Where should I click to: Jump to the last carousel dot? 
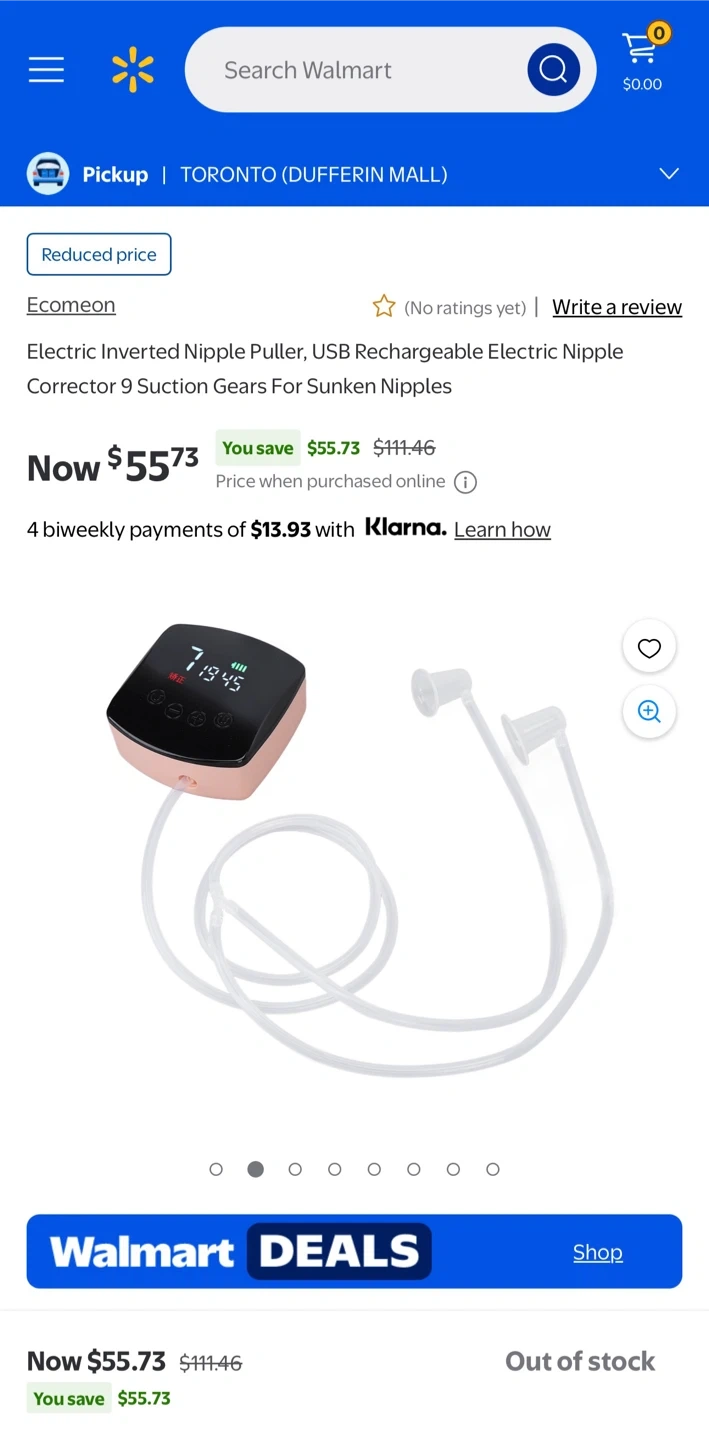(493, 1169)
